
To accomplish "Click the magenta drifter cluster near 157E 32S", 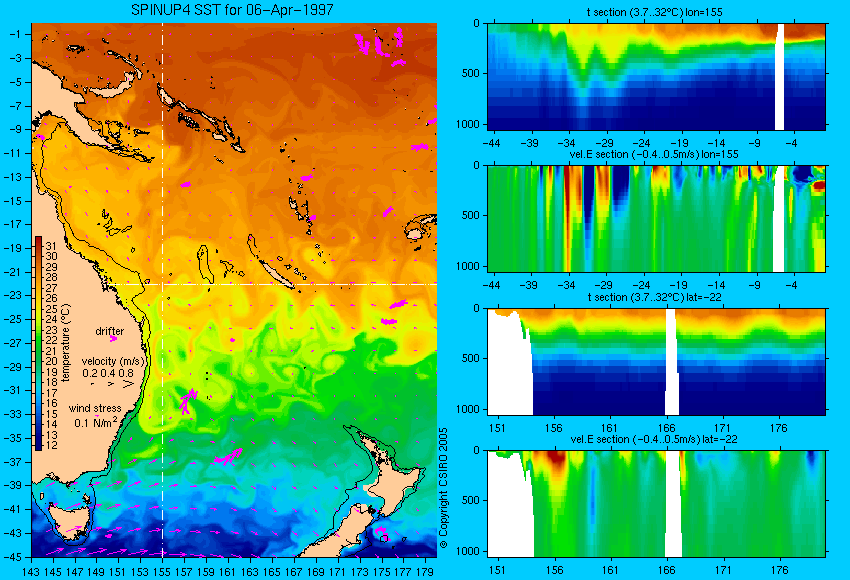I will tap(188, 401).
